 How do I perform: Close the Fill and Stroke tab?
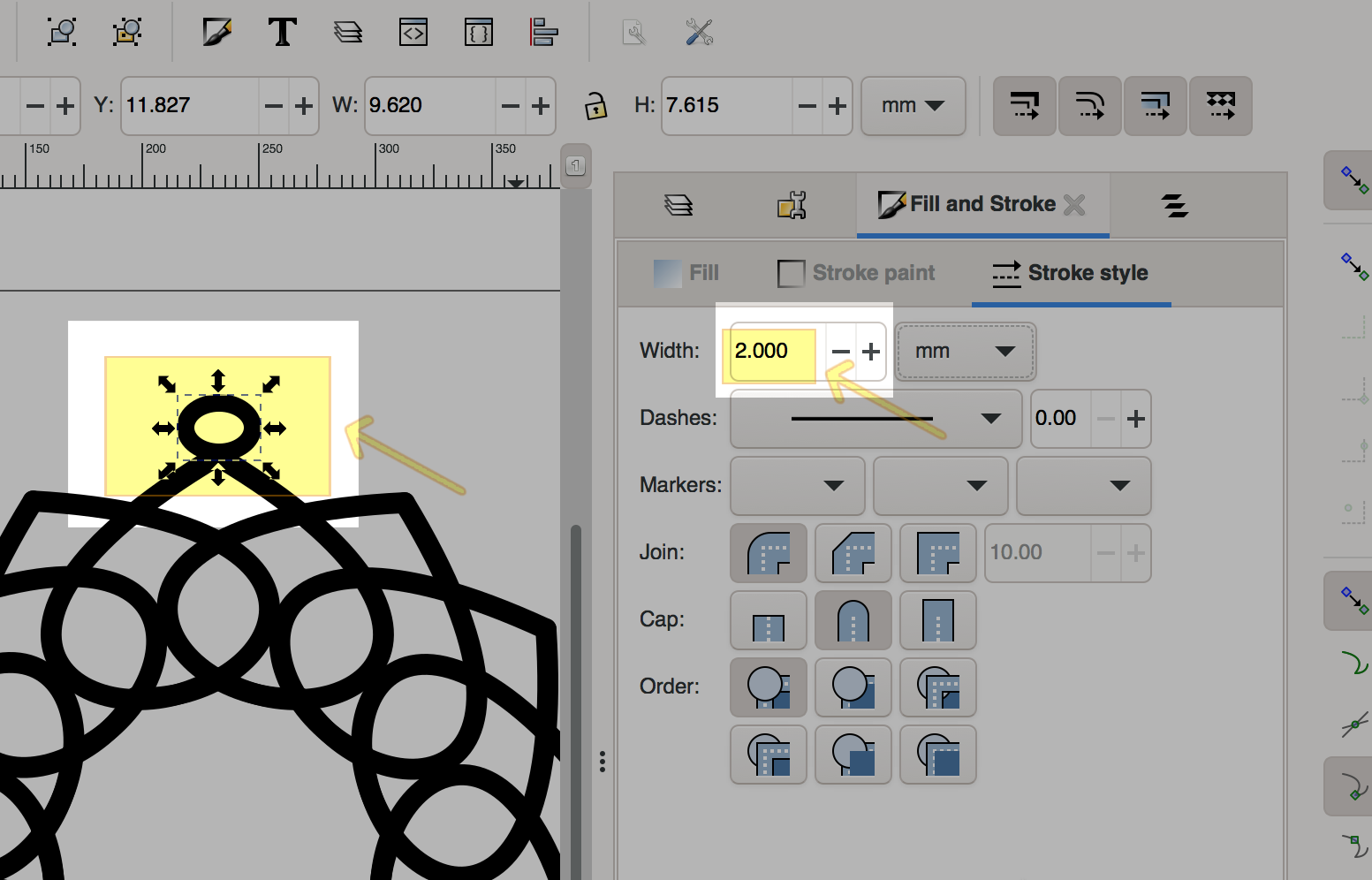tap(1074, 205)
